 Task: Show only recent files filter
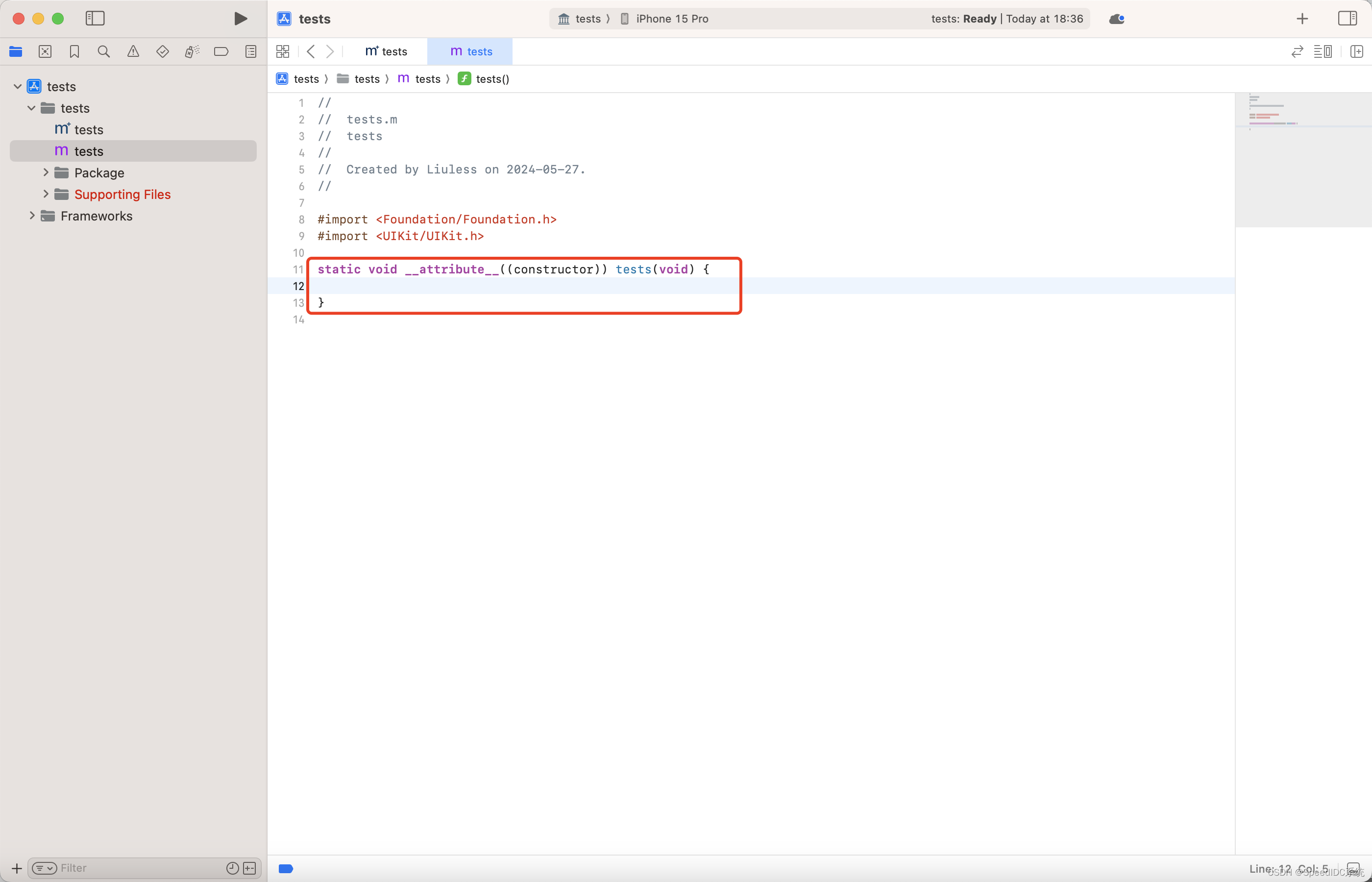[232, 868]
